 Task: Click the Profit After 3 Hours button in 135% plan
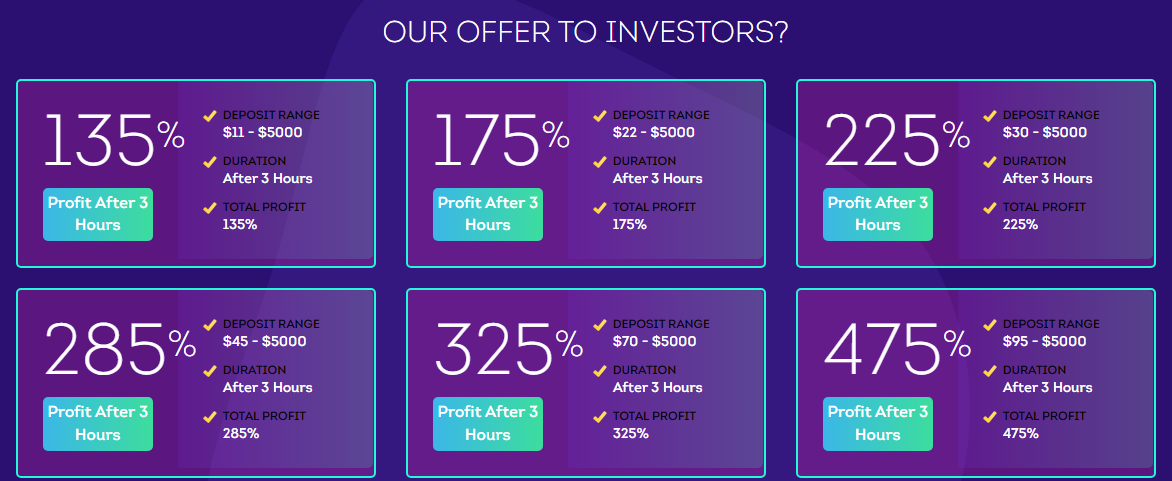pyautogui.click(x=98, y=214)
